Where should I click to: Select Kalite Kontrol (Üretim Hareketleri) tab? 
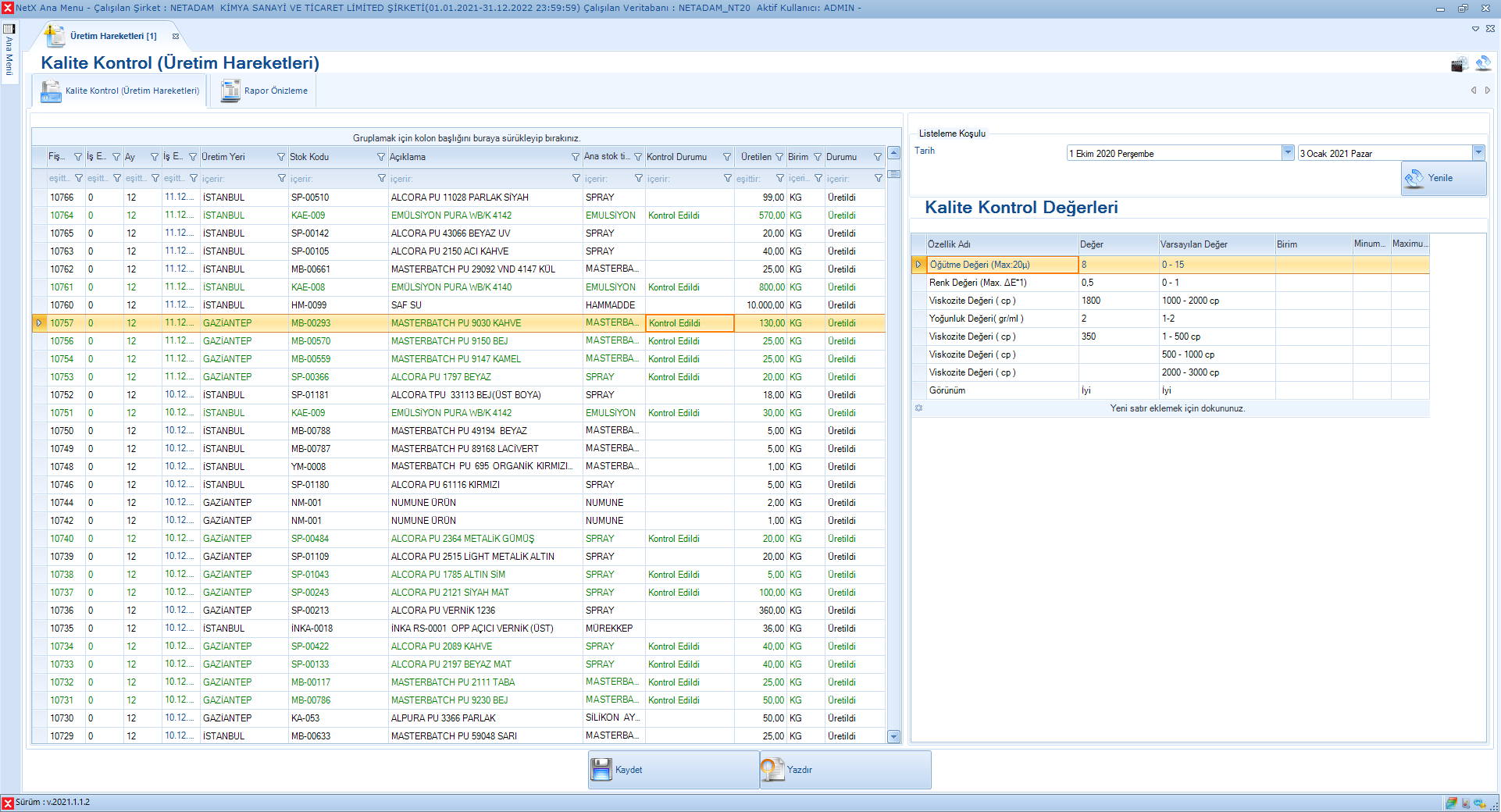click(x=120, y=91)
